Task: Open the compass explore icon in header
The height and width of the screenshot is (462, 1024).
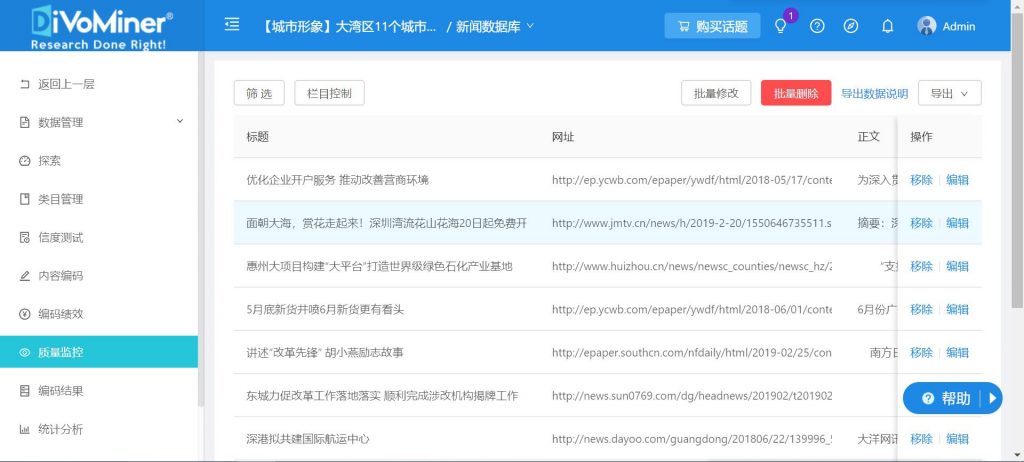Action: [x=851, y=26]
